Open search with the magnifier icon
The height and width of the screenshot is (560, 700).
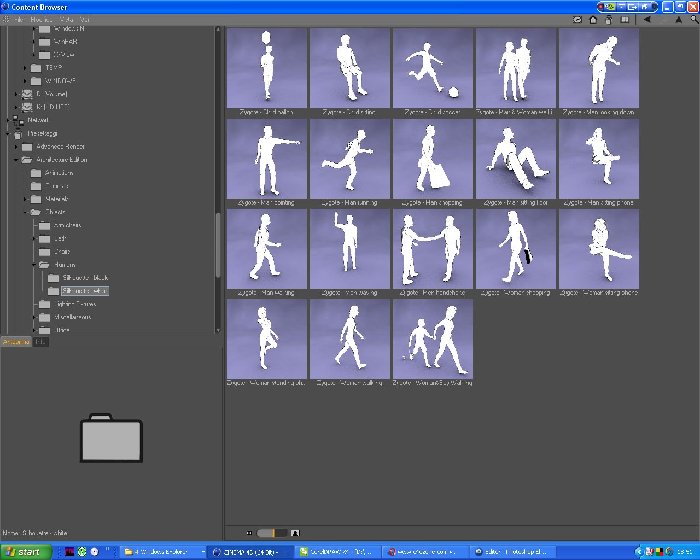[x=695, y=20]
